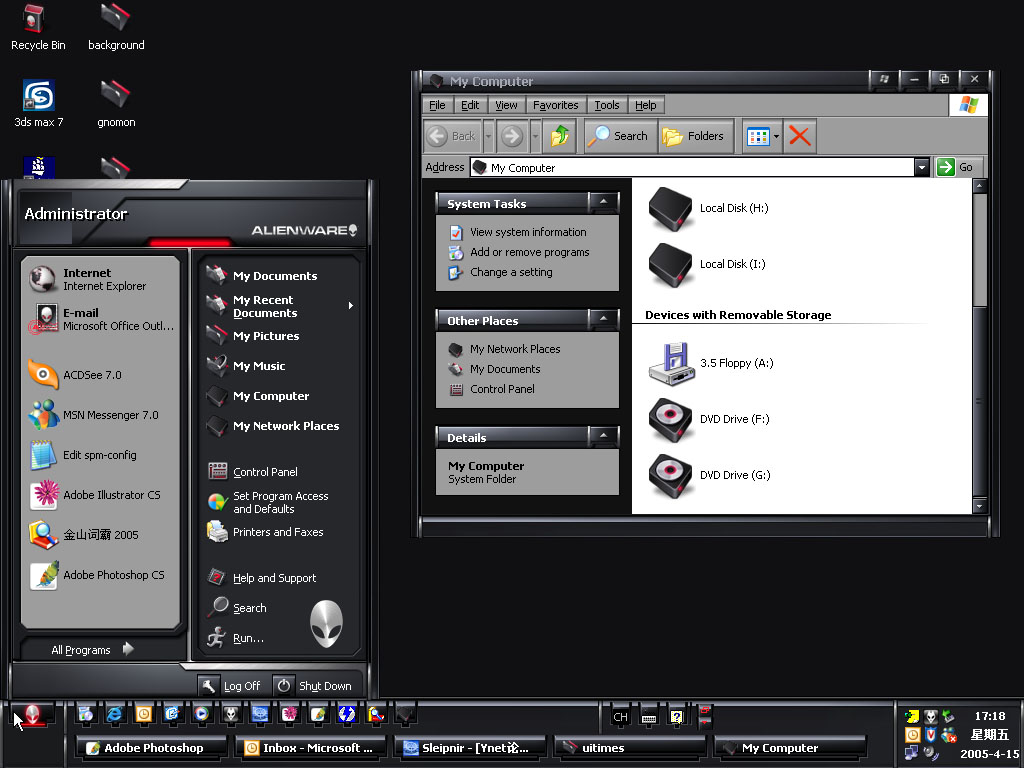Open the background folder on desktop

116,27
